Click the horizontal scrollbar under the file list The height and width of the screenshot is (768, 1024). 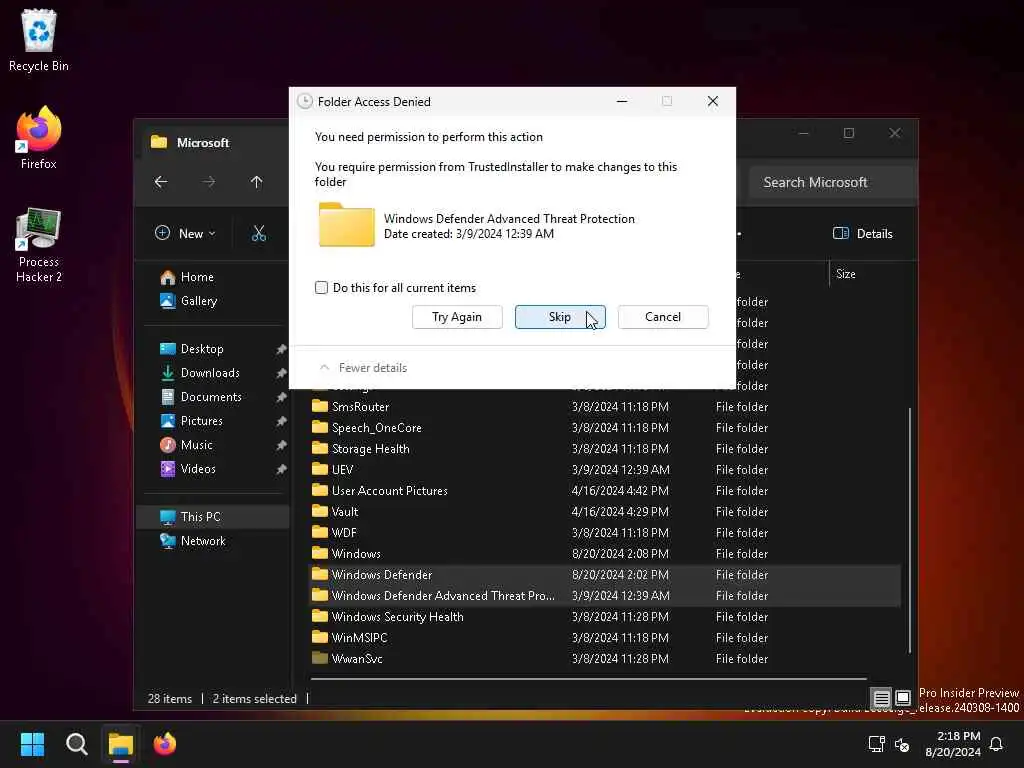tap(589, 679)
